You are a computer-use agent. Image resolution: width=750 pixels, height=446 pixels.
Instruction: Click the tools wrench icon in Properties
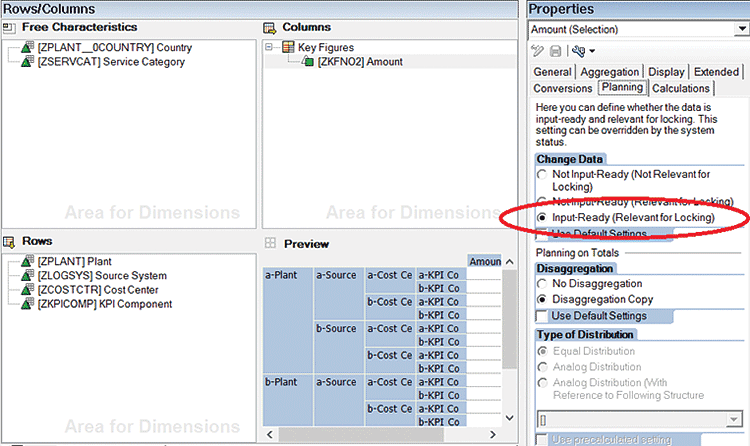click(578, 51)
